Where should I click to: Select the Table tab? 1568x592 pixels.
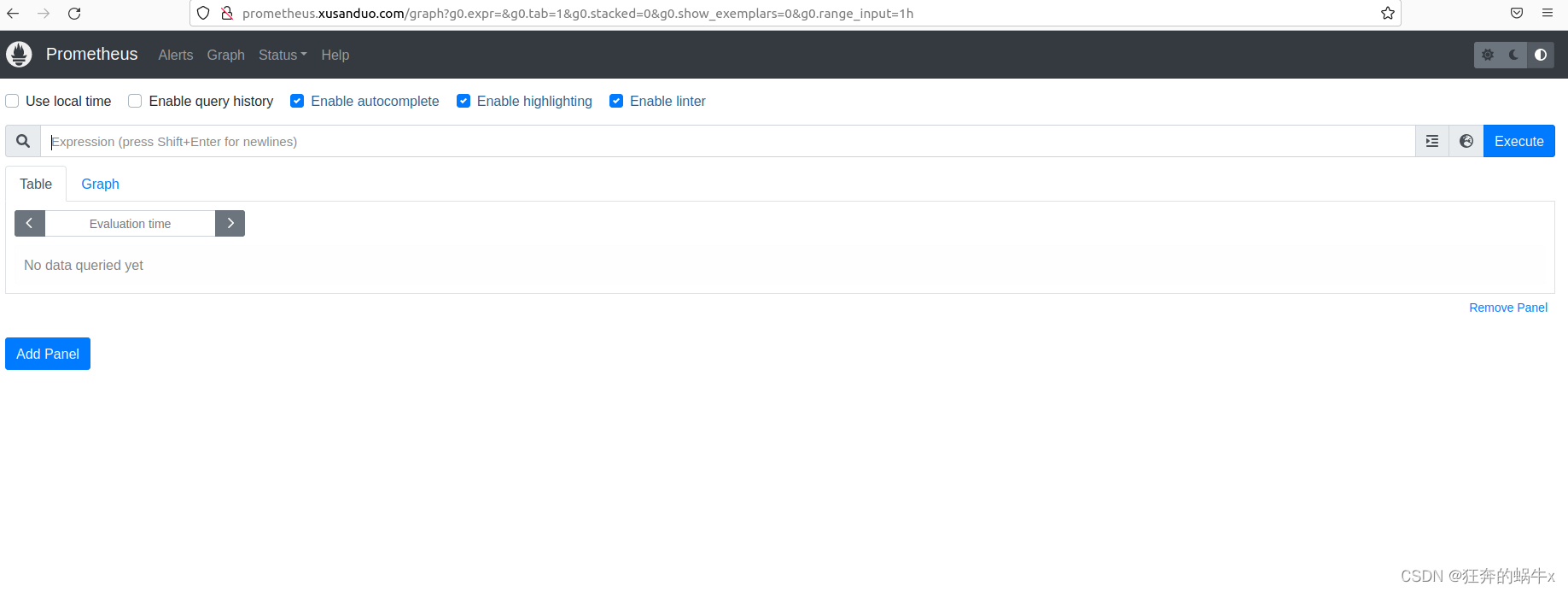pos(36,184)
